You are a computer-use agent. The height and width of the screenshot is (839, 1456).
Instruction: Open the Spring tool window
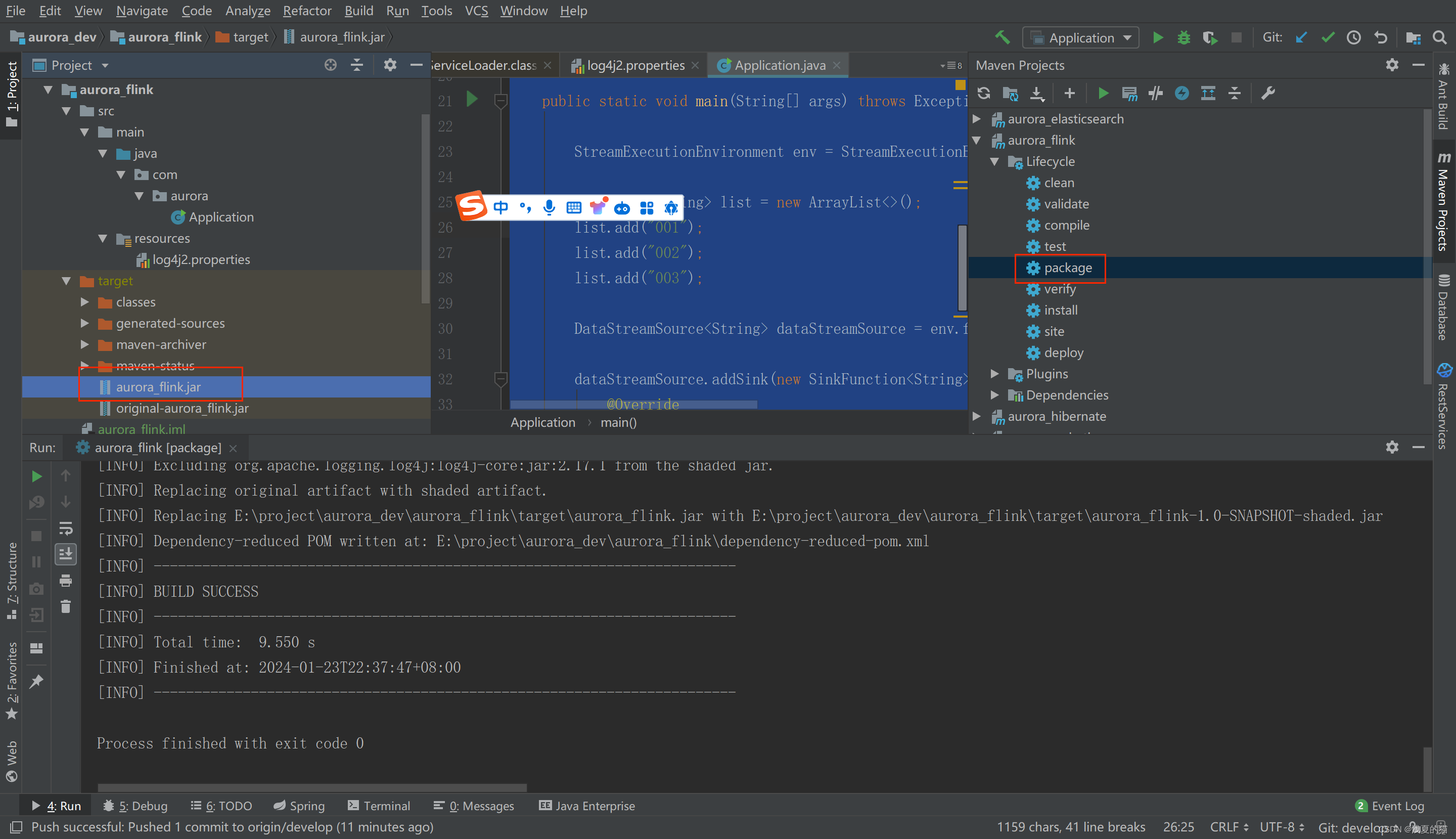[299, 806]
